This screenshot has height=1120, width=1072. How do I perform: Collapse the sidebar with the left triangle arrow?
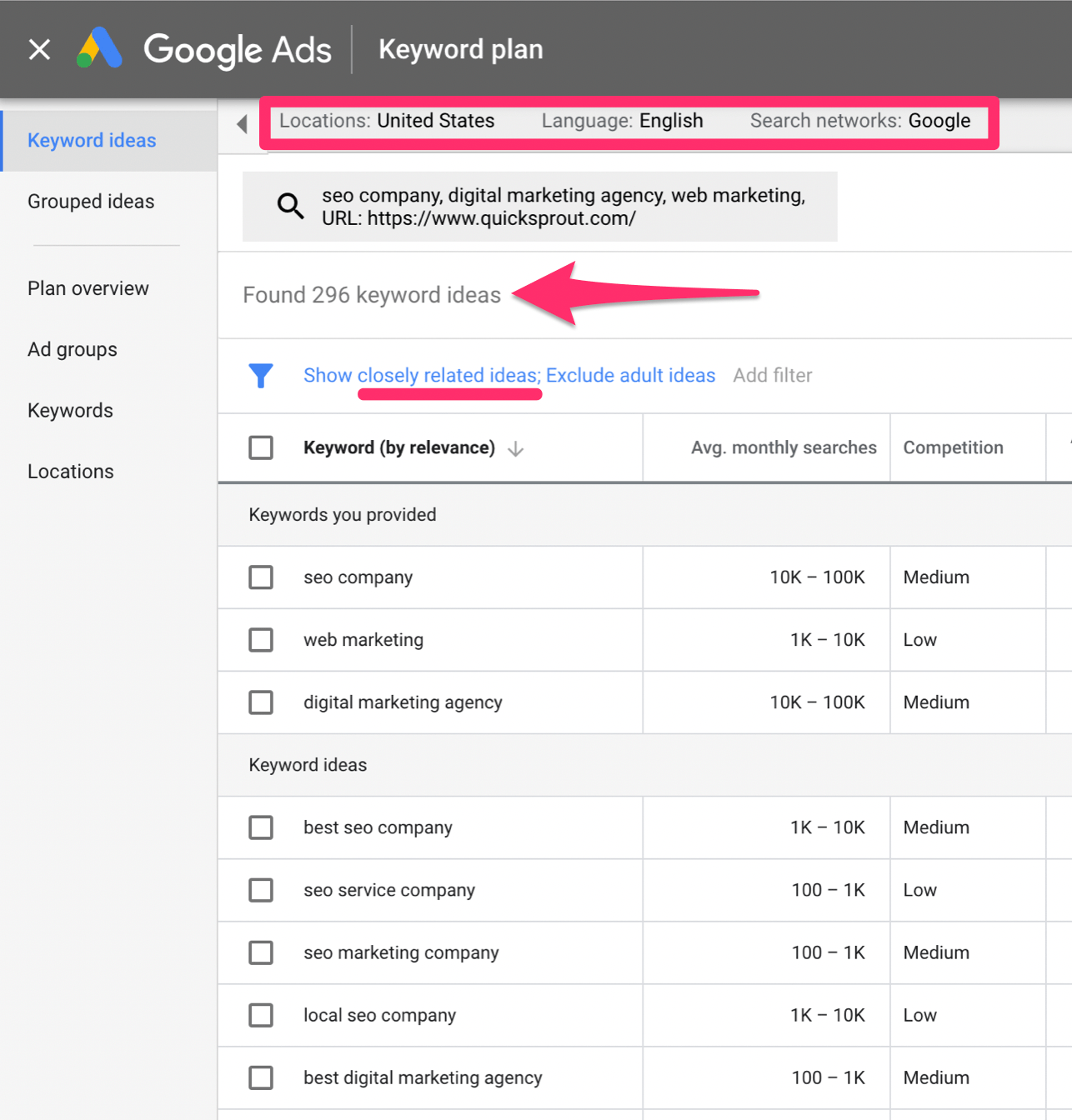242,124
